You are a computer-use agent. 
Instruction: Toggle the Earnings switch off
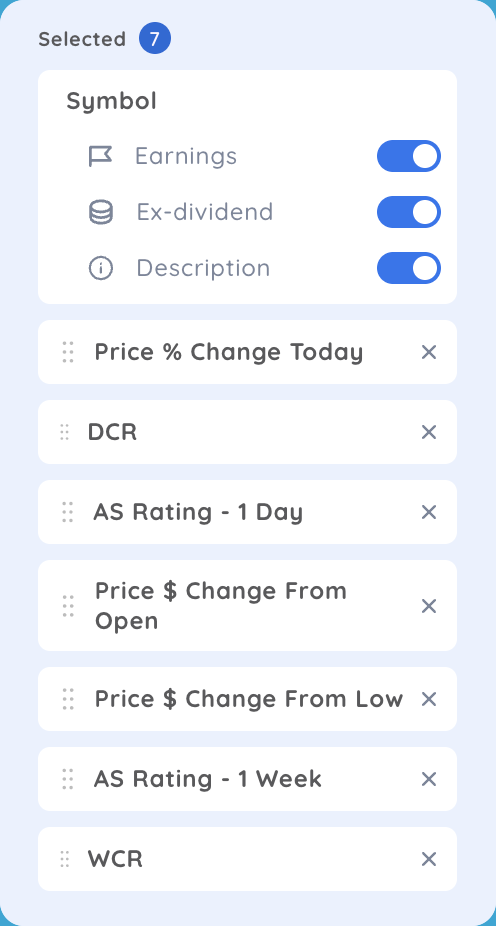409,156
